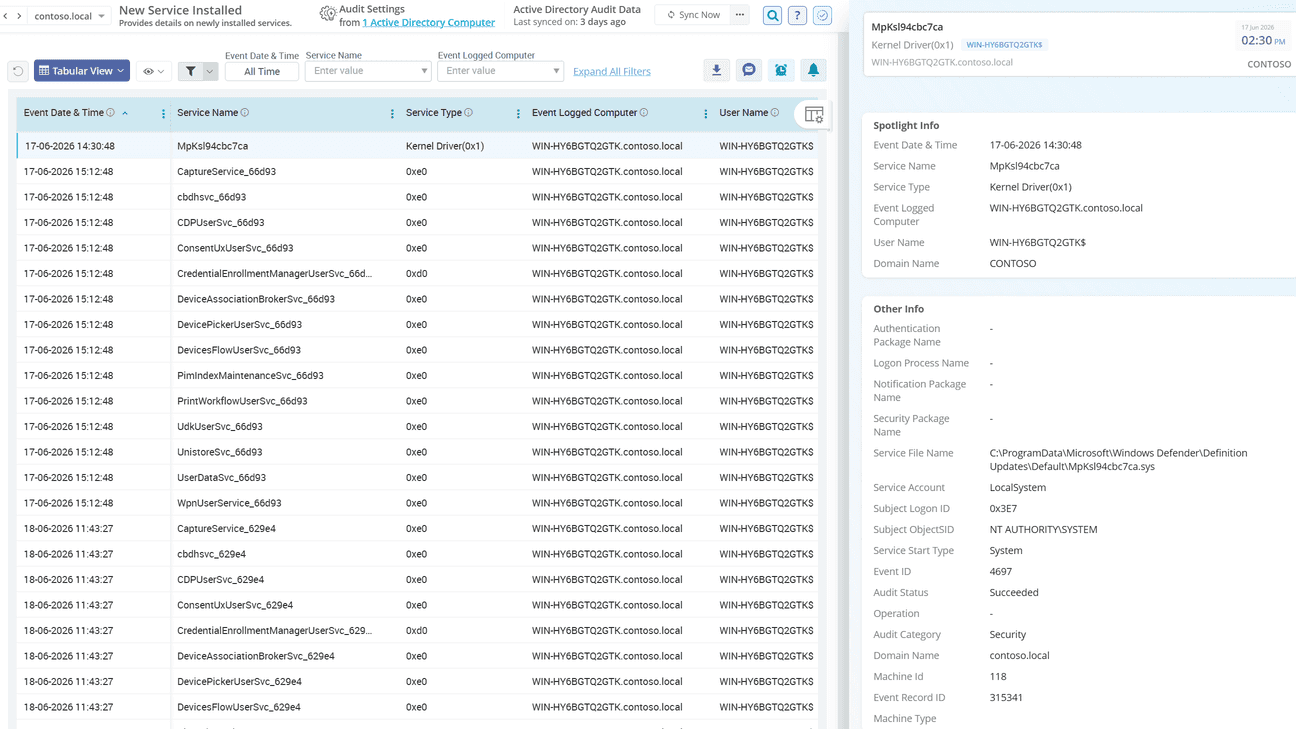
Task: Expand the filter dropdown arrow
Action: 210,71
